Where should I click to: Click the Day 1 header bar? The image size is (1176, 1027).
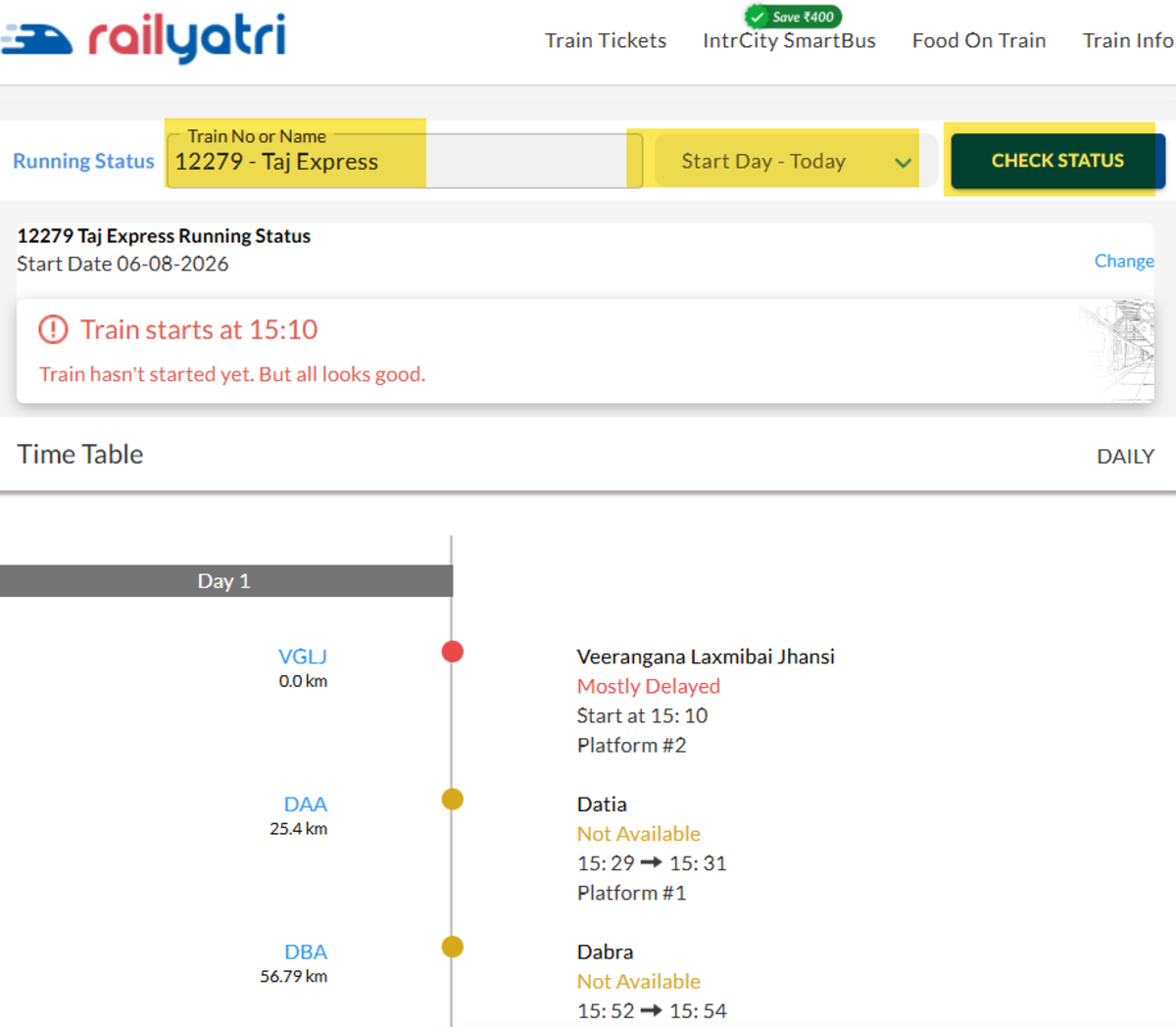click(x=226, y=580)
